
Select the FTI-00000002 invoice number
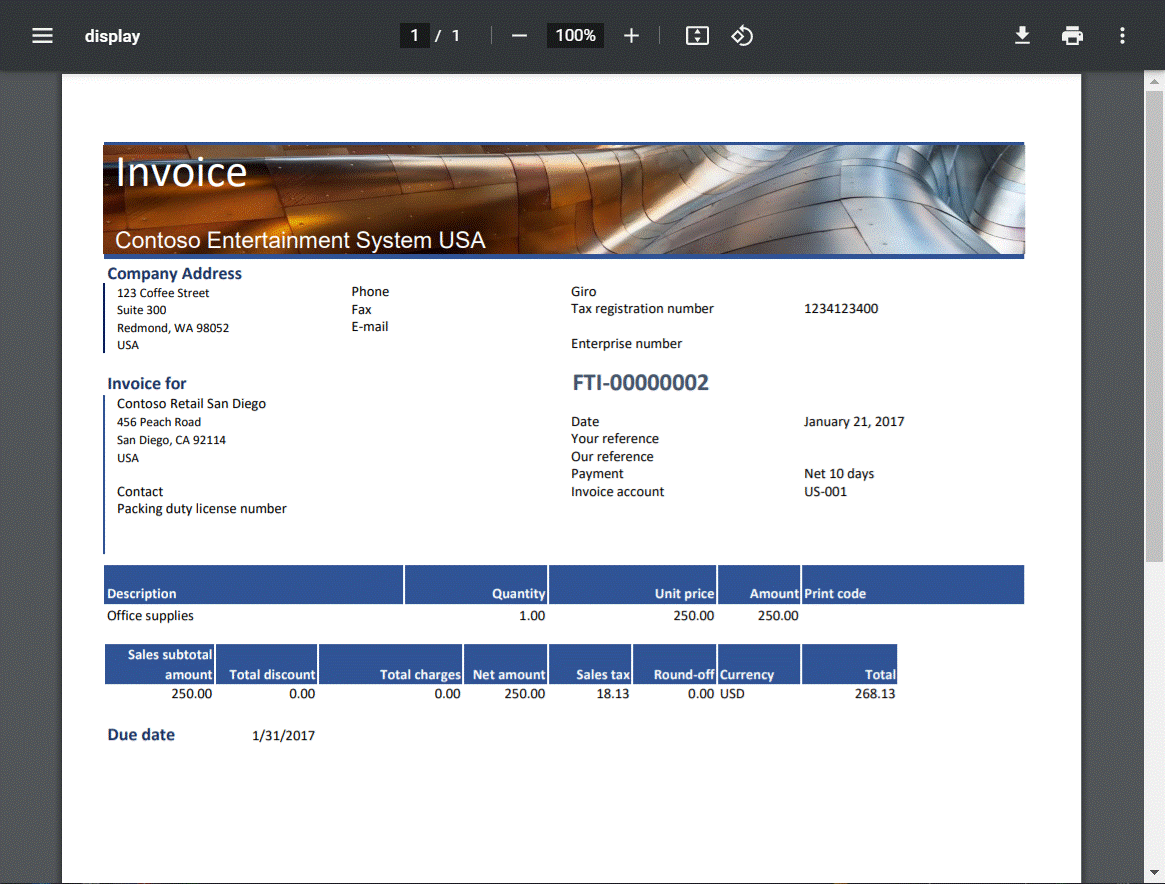(x=640, y=382)
